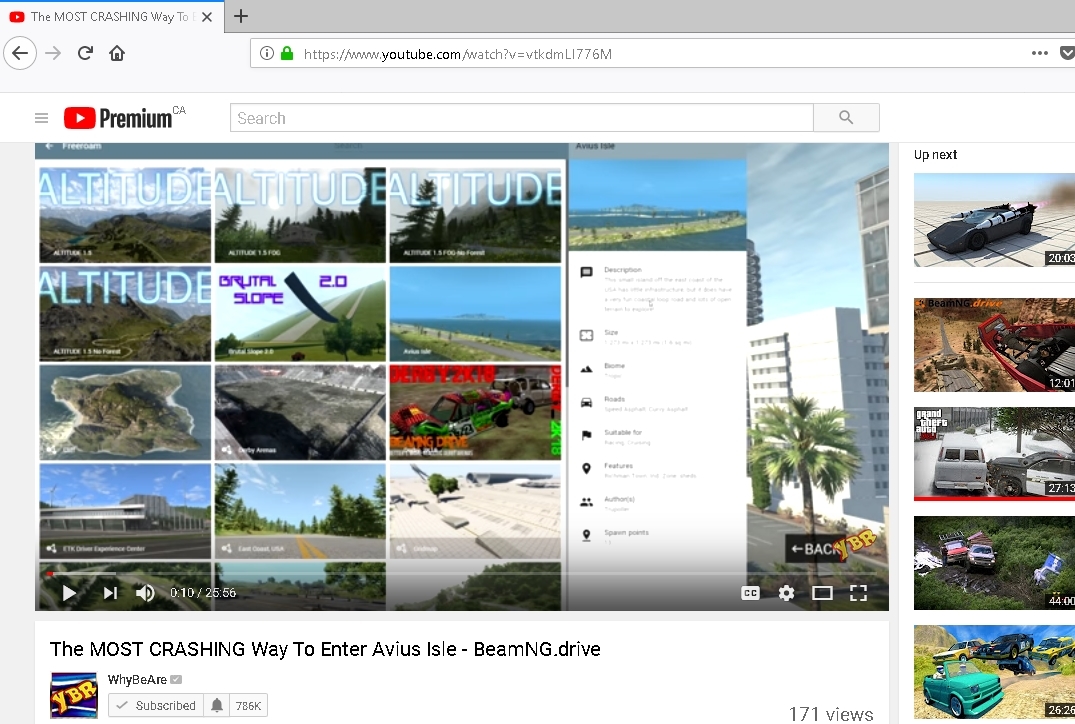This screenshot has width=1075, height=724.
Task: Open the YouTube hamburger guide menu
Action: 41,118
